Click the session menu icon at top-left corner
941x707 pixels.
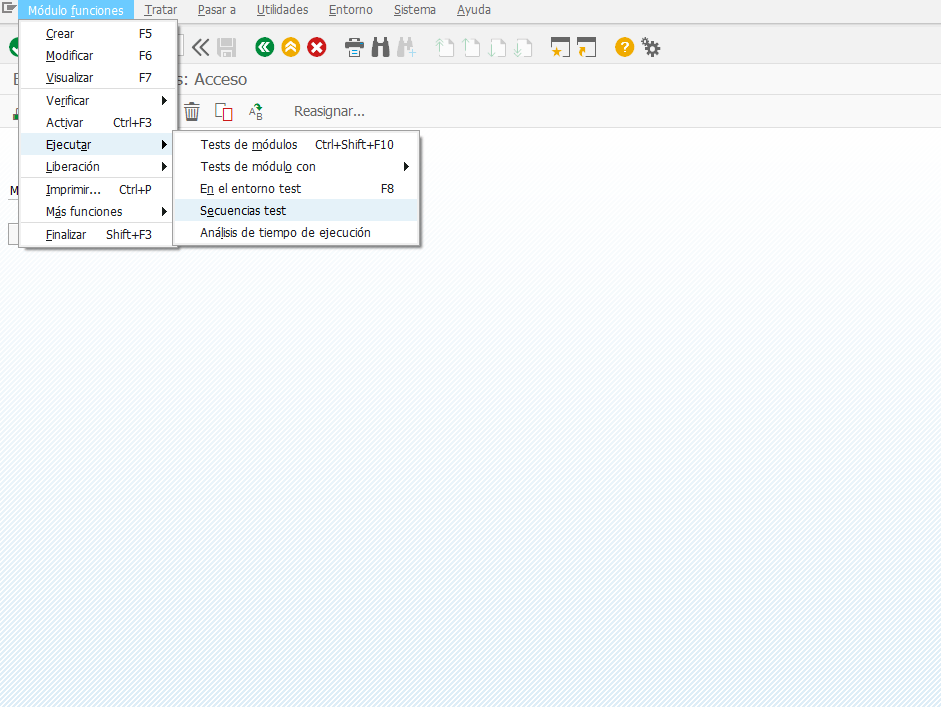point(8,8)
